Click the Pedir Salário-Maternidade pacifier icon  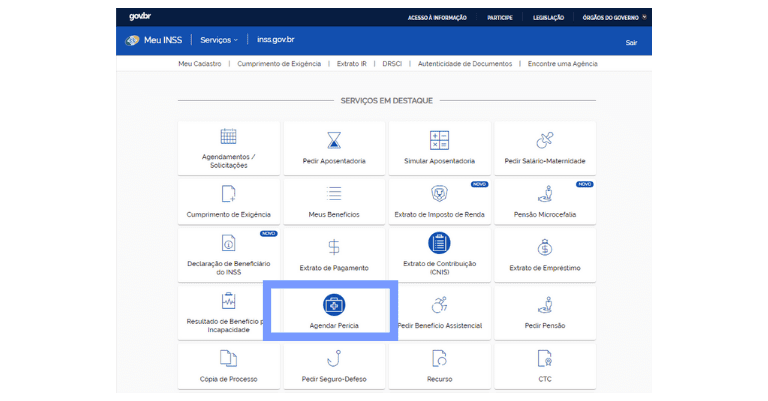(x=545, y=140)
